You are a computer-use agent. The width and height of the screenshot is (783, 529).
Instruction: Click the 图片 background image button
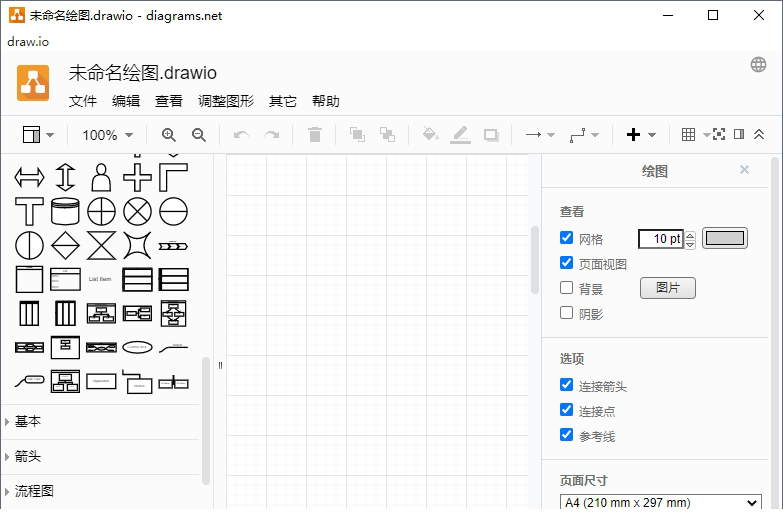(668, 288)
